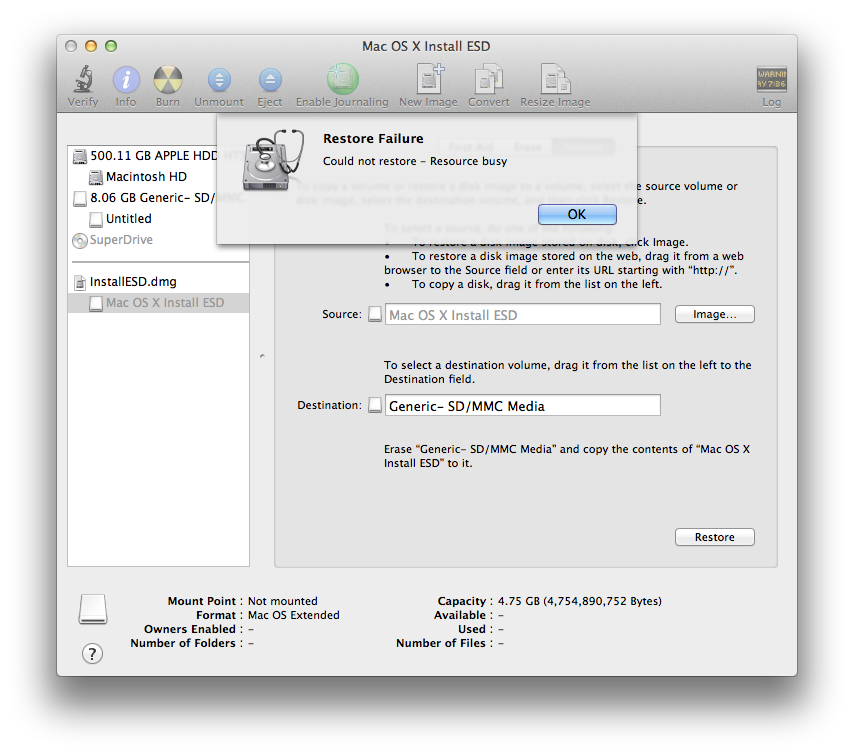Image resolution: width=854 pixels, height=755 pixels.
Task: Select the Burn disc icon
Action: (x=168, y=80)
